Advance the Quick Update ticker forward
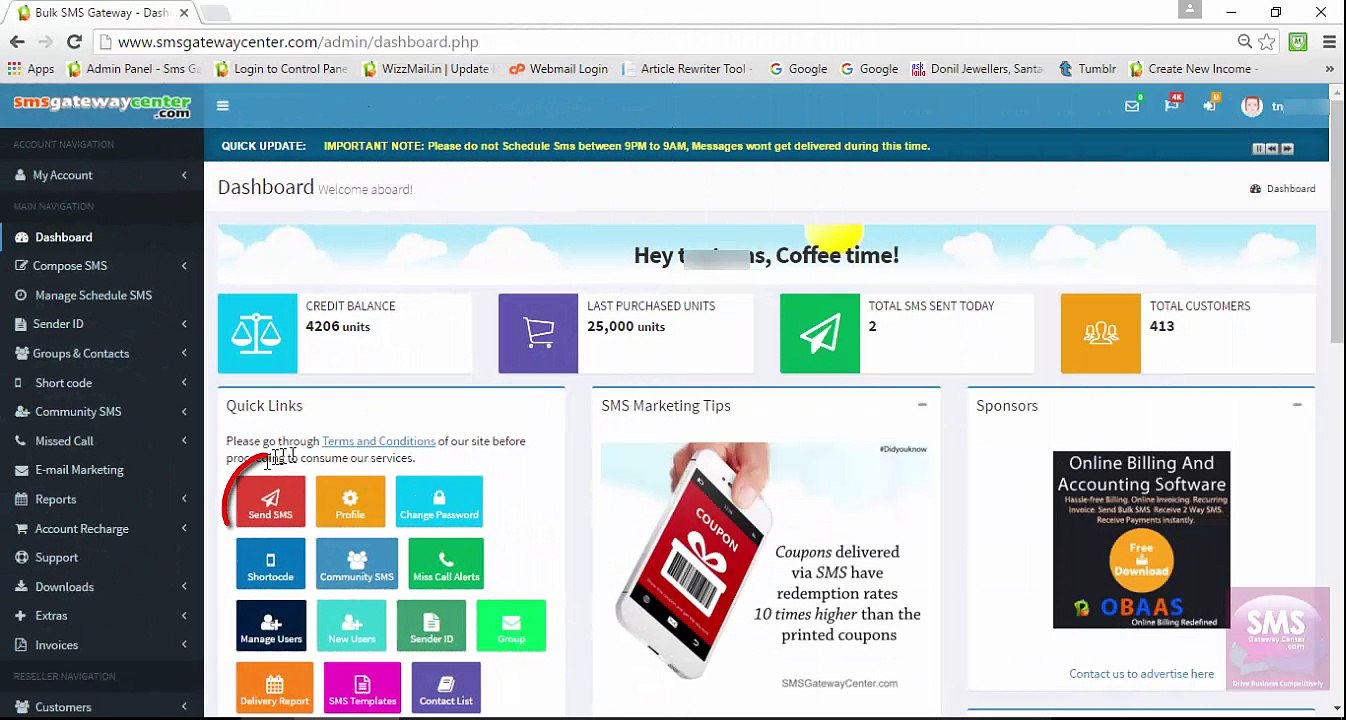Screen dimensions: 1346x720 pos(1287,148)
